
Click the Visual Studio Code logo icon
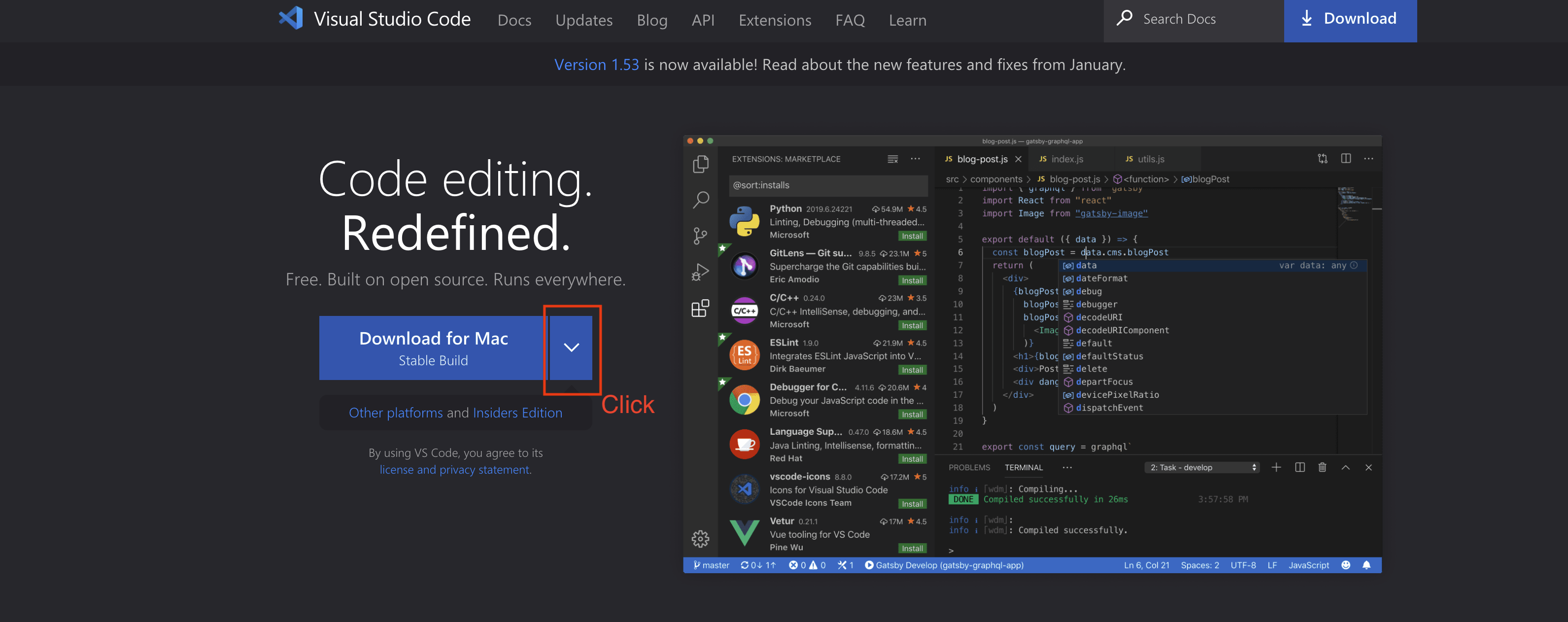[291, 18]
